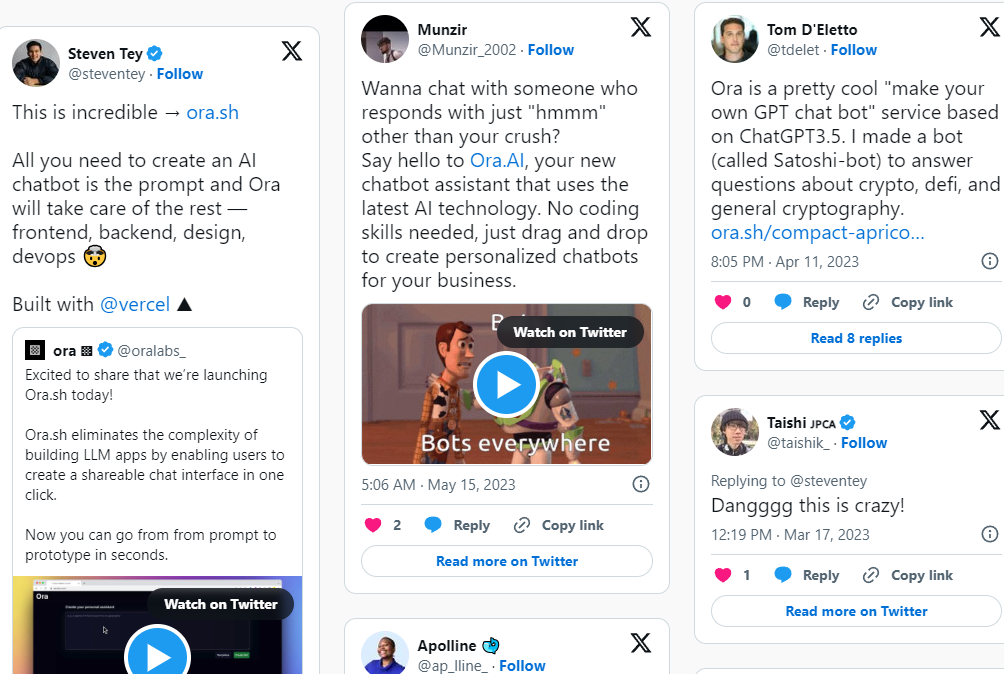The width and height of the screenshot is (1004, 674).
Task: Open Taishi's profile avatar
Action: (734, 432)
